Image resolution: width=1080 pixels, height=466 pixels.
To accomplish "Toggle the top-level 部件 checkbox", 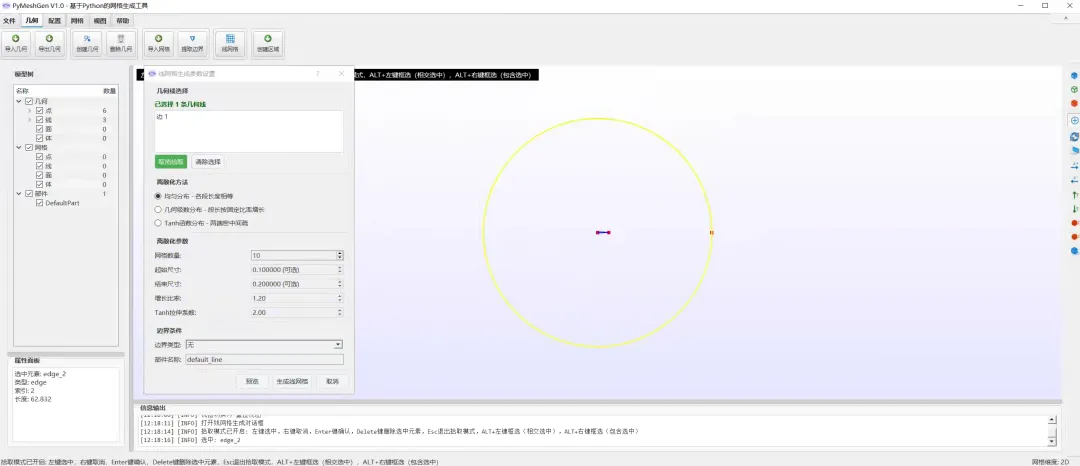I will (29, 193).
